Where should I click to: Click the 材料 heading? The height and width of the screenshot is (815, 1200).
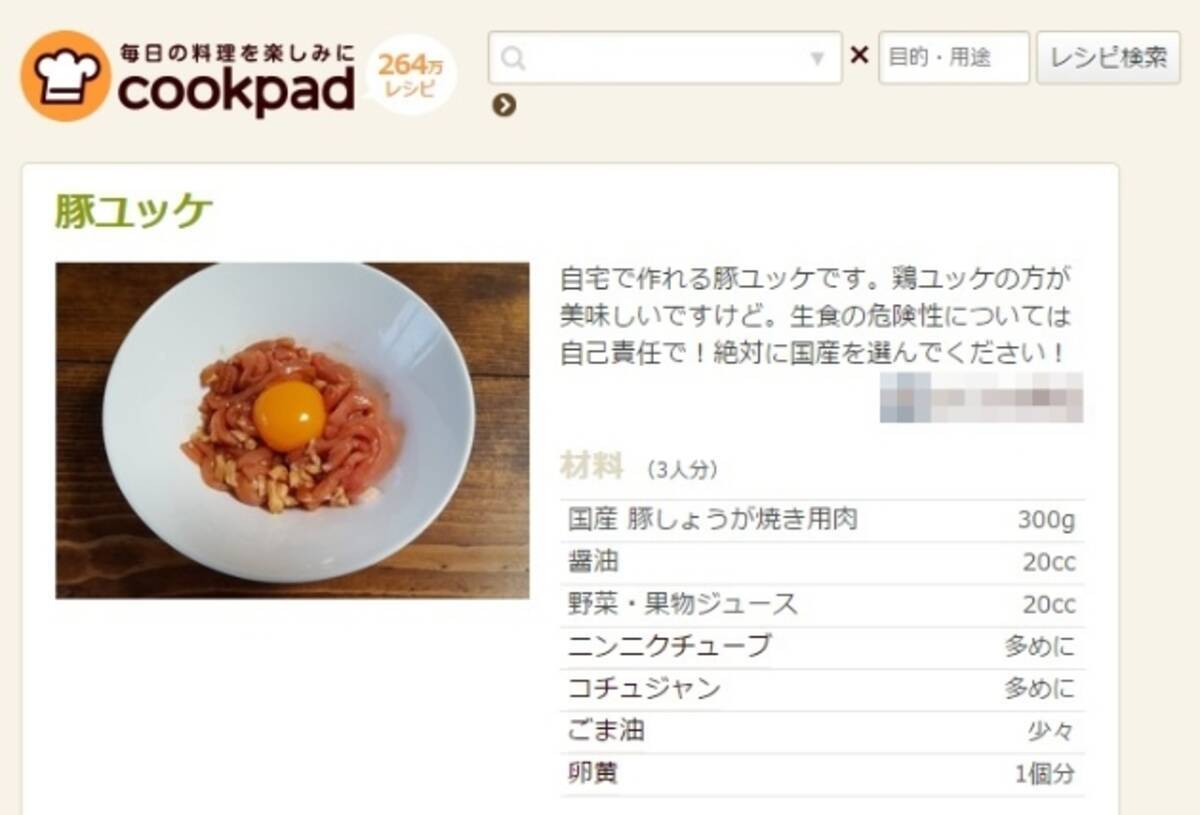591,466
